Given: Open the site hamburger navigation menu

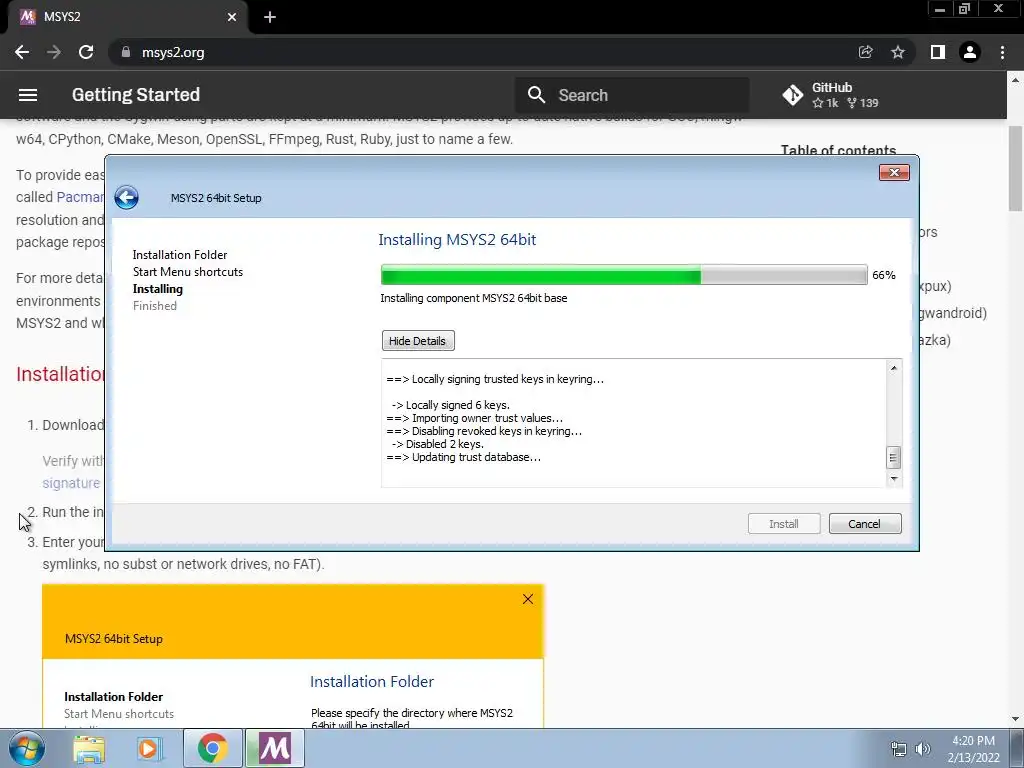Looking at the screenshot, I should pyautogui.click(x=27, y=95).
